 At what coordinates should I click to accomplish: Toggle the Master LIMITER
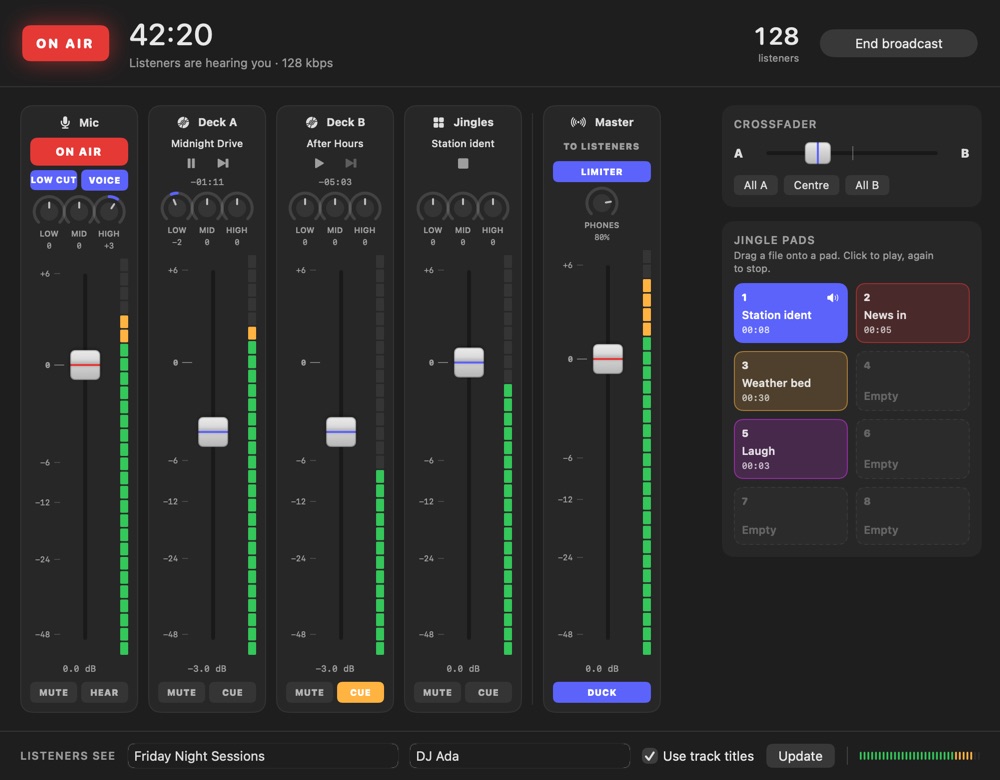tap(601, 172)
